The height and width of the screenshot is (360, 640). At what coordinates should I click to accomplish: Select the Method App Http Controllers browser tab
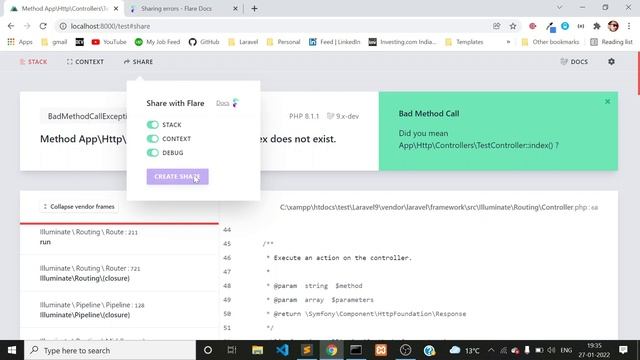pyautogui.click(x=63, y=8)
